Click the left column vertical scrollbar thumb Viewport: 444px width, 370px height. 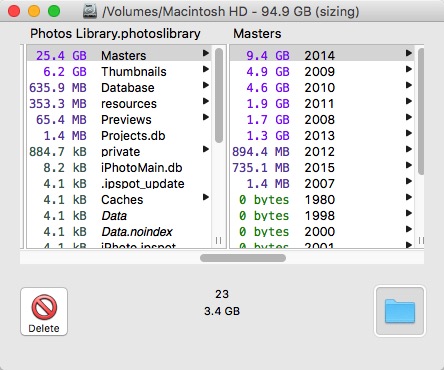click(x=219, y=95)
